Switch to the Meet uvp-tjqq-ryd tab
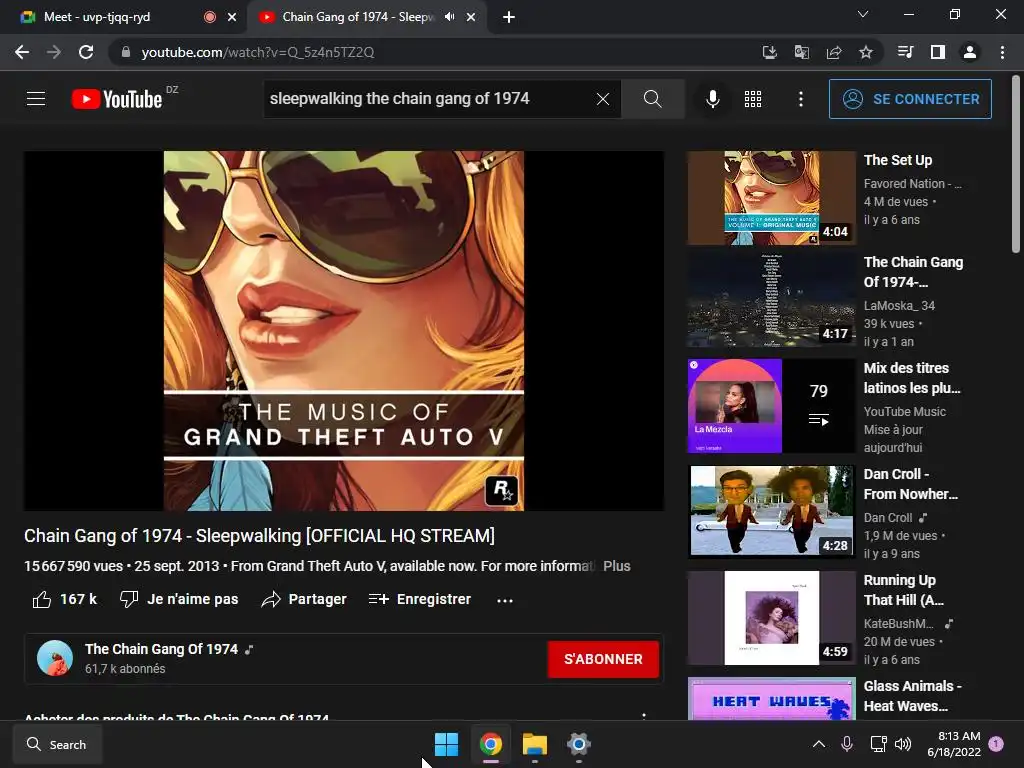 tap(111, 17)
